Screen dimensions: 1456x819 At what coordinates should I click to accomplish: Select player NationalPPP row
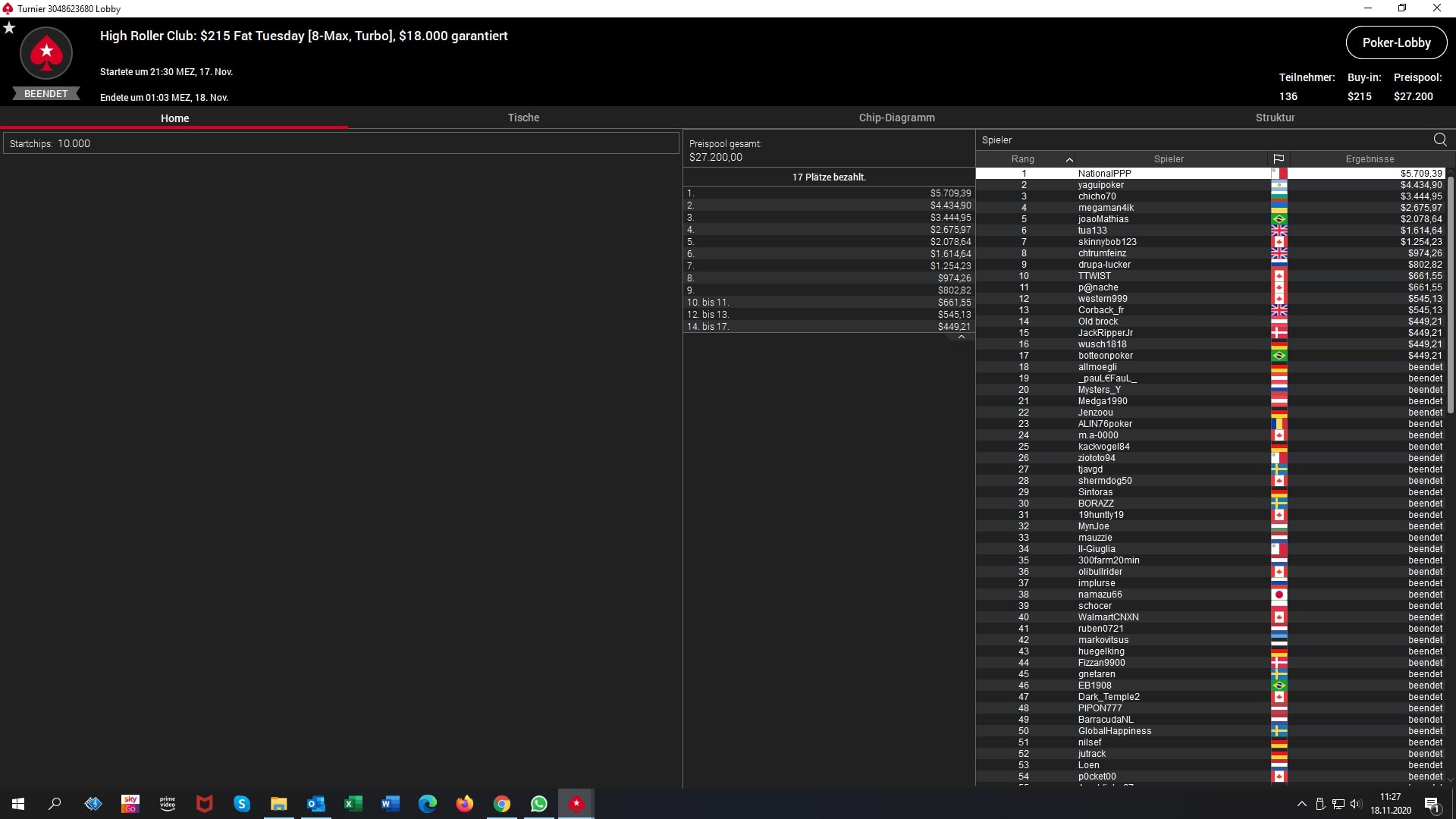click(x=1210, y=174)
